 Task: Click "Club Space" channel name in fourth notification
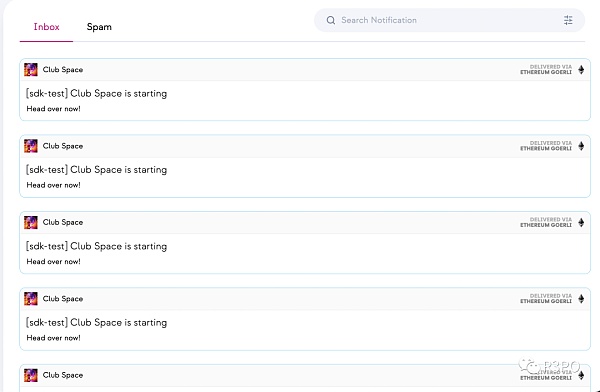pyautogui.click(x=63, y=299)
